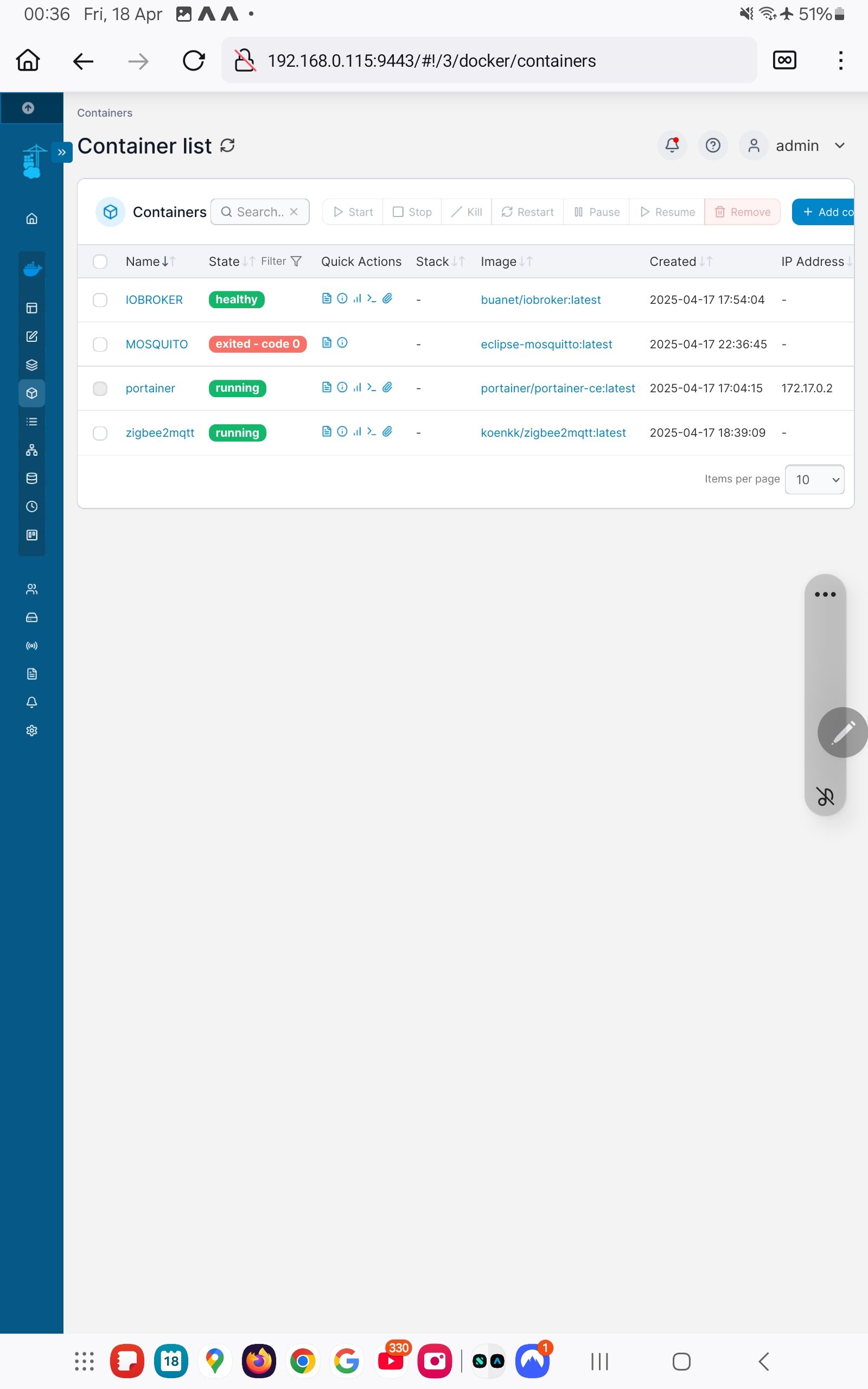Tick the select-all containers checkbox
The image size is (868, 1389).
[x=100, y=262]
